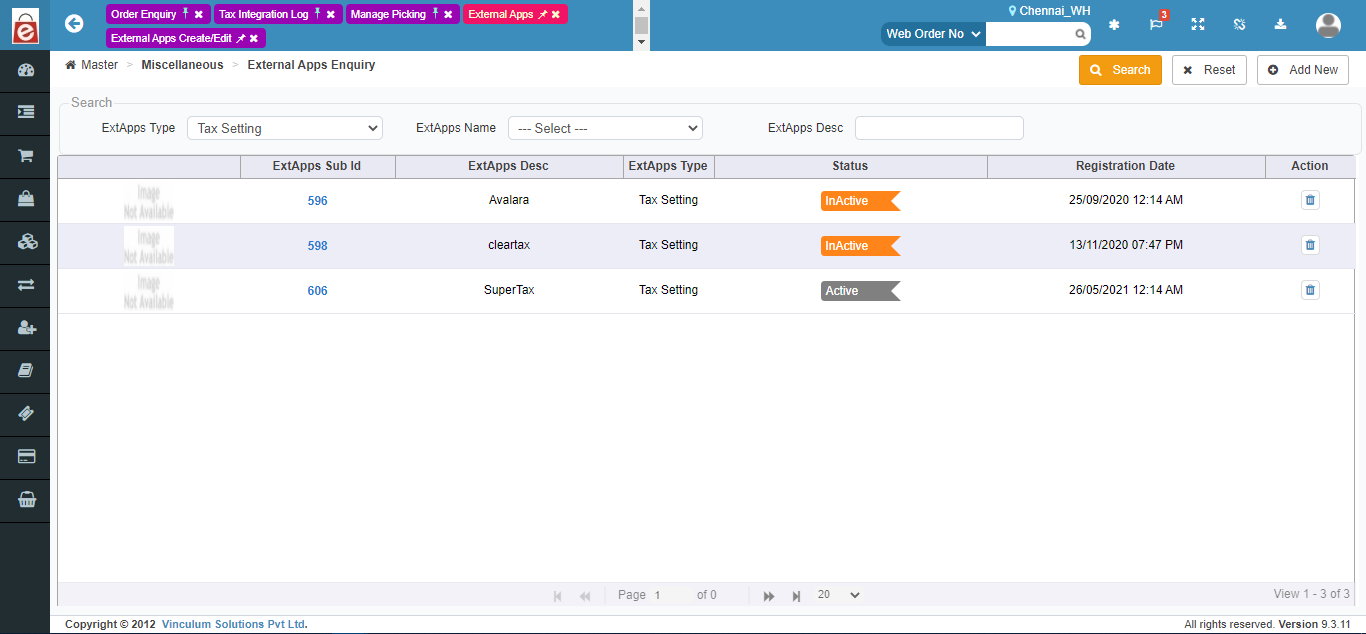Switch to Tax Integration Log tab

point(264,14)
